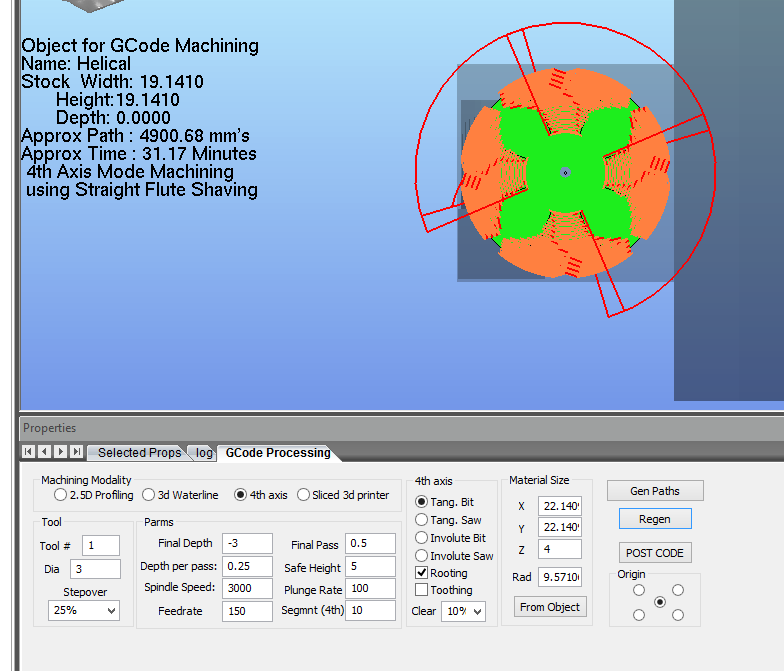Screen dimensions: 784x671
Task: Click the Tool # input field
Action: coord(101,545)
